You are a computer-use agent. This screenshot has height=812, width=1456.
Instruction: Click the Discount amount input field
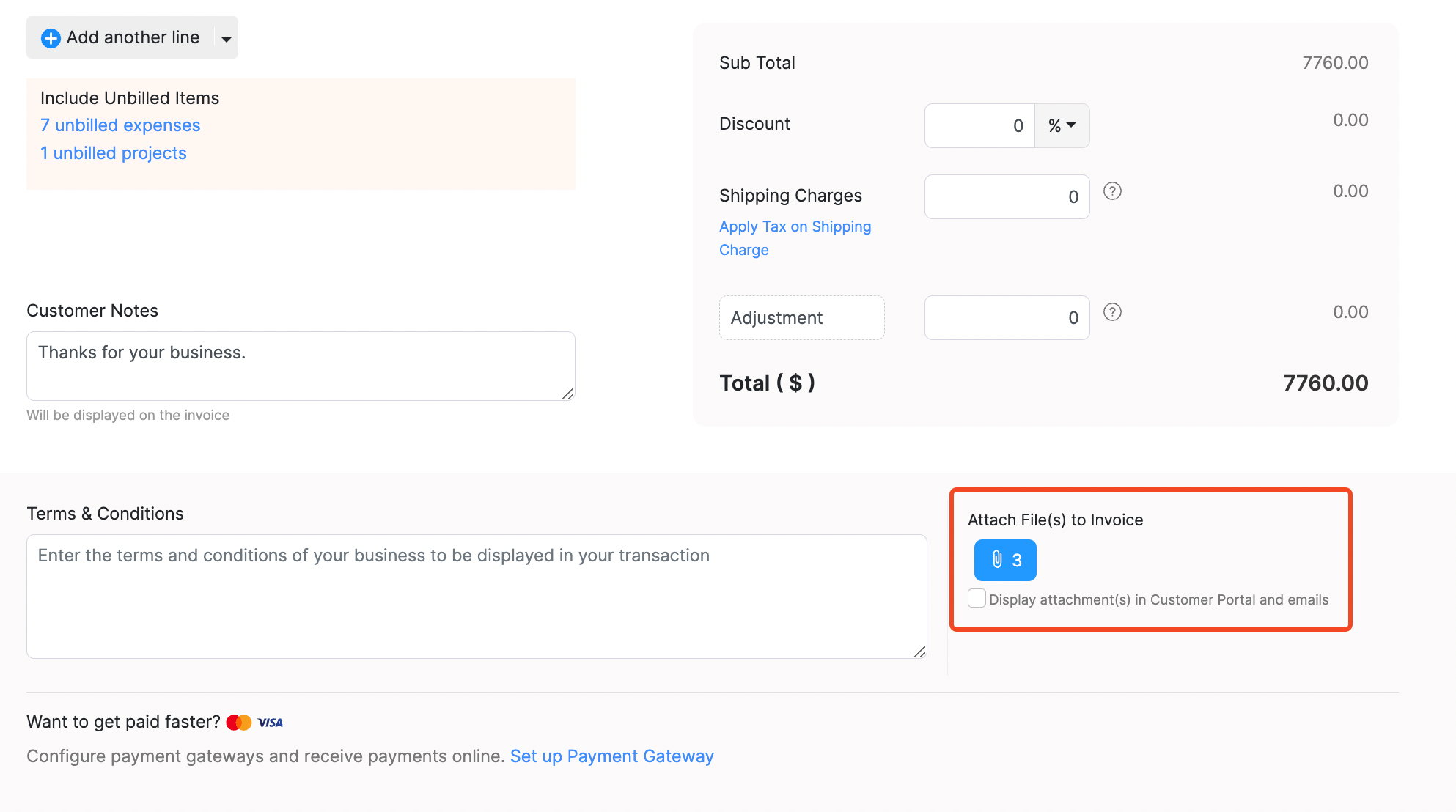click(979, 126)
